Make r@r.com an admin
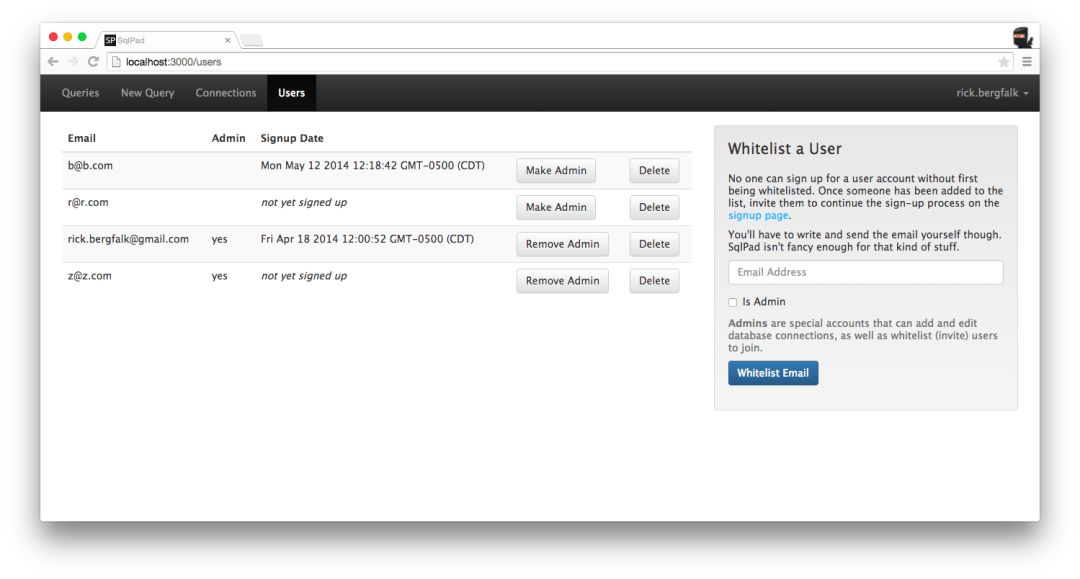Viewport: 1080px width, 579px height. click(x=556, y=207)
